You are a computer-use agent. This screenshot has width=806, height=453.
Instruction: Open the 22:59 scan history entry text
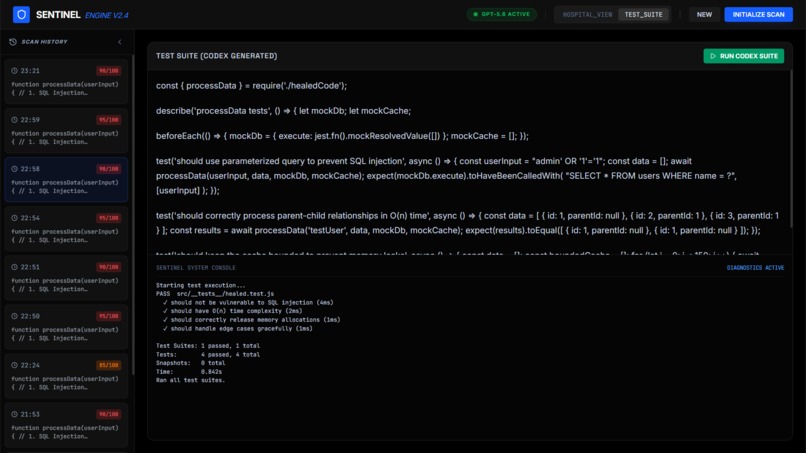pos(65,138)
